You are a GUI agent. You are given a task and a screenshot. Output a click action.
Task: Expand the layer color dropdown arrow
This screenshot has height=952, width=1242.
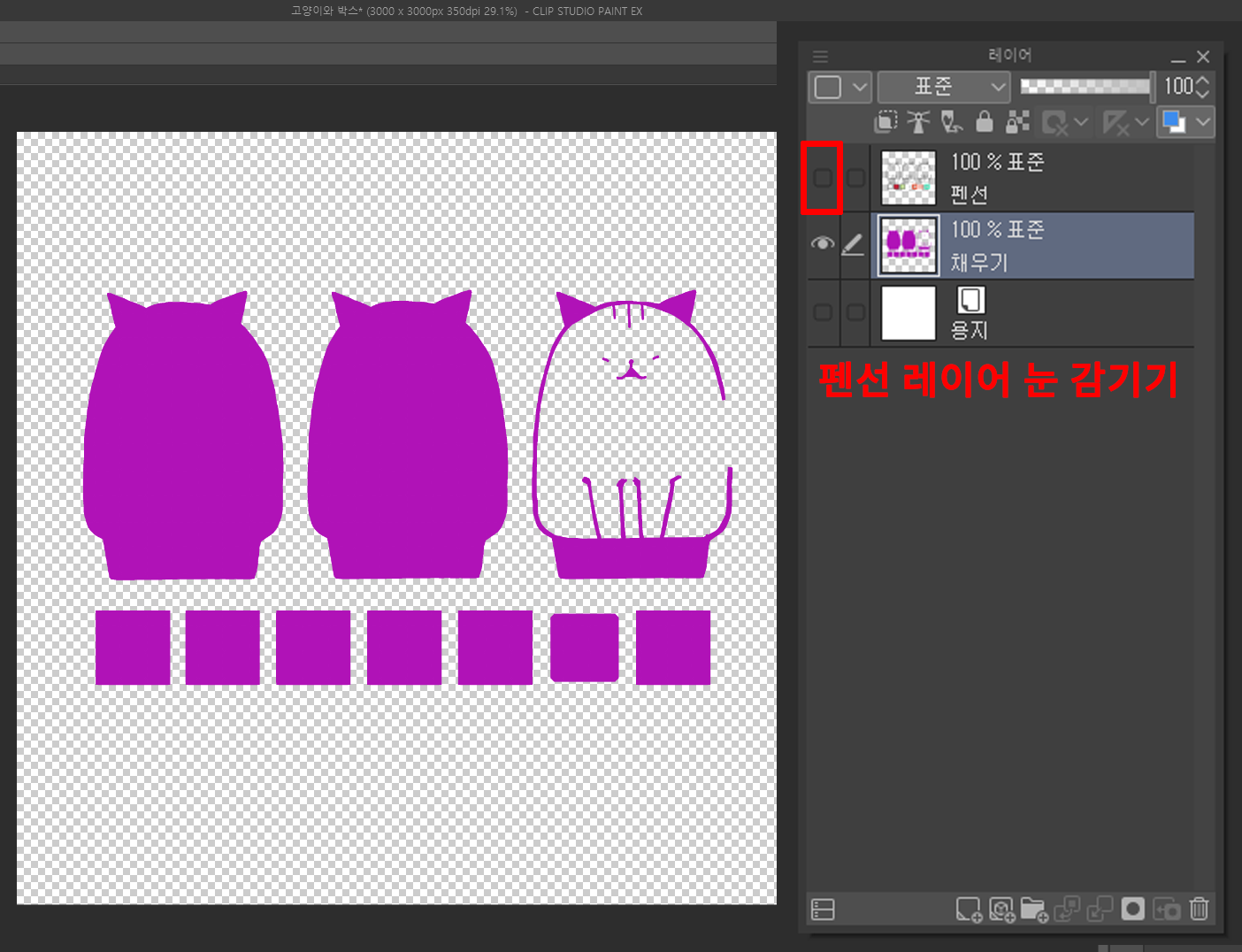(x=1203, y=122)
